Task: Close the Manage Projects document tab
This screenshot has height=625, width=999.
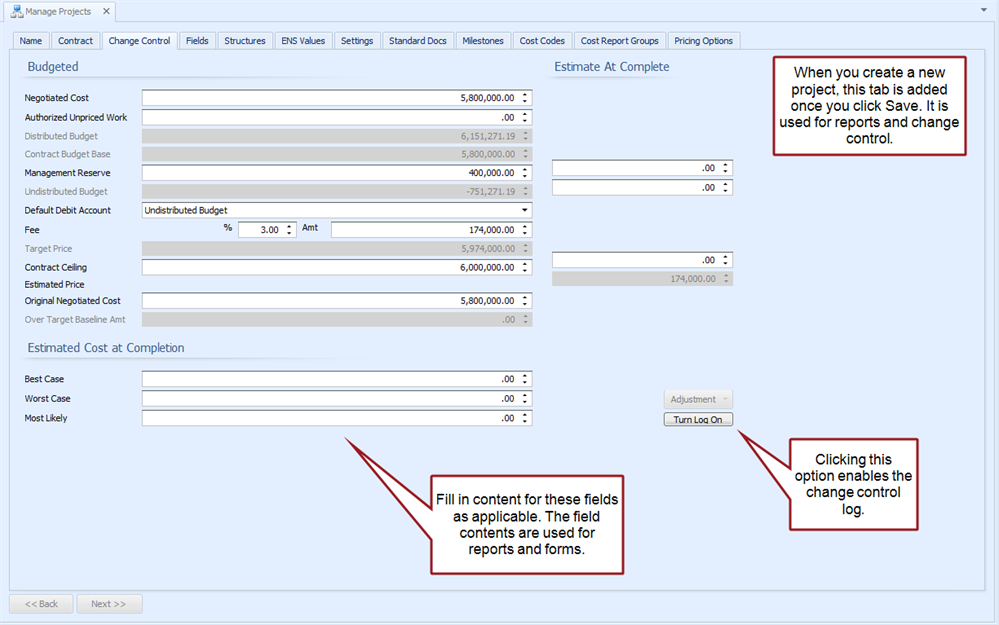Action: [106, 12]
